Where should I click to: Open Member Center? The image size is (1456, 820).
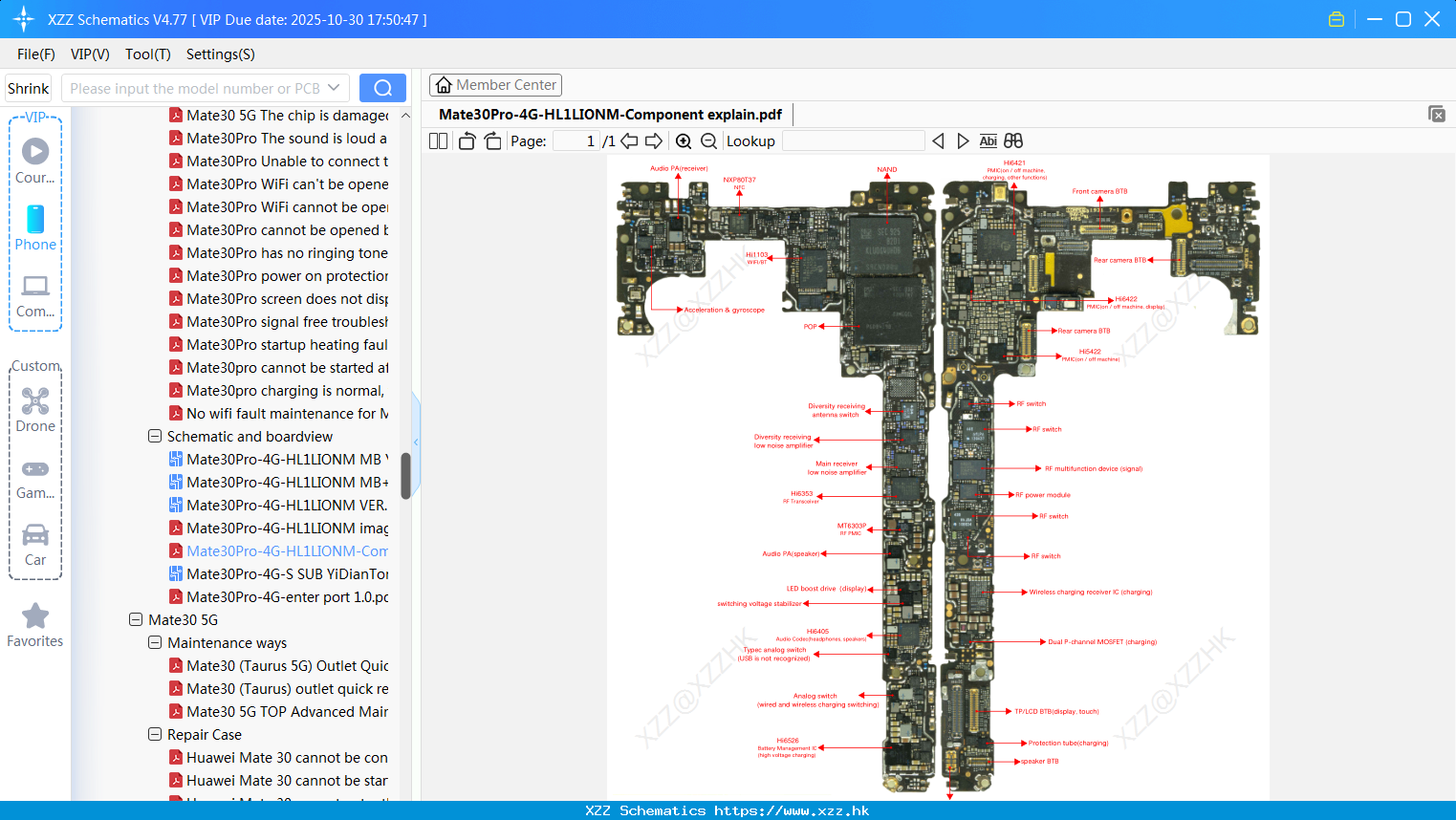coord(495,85)
